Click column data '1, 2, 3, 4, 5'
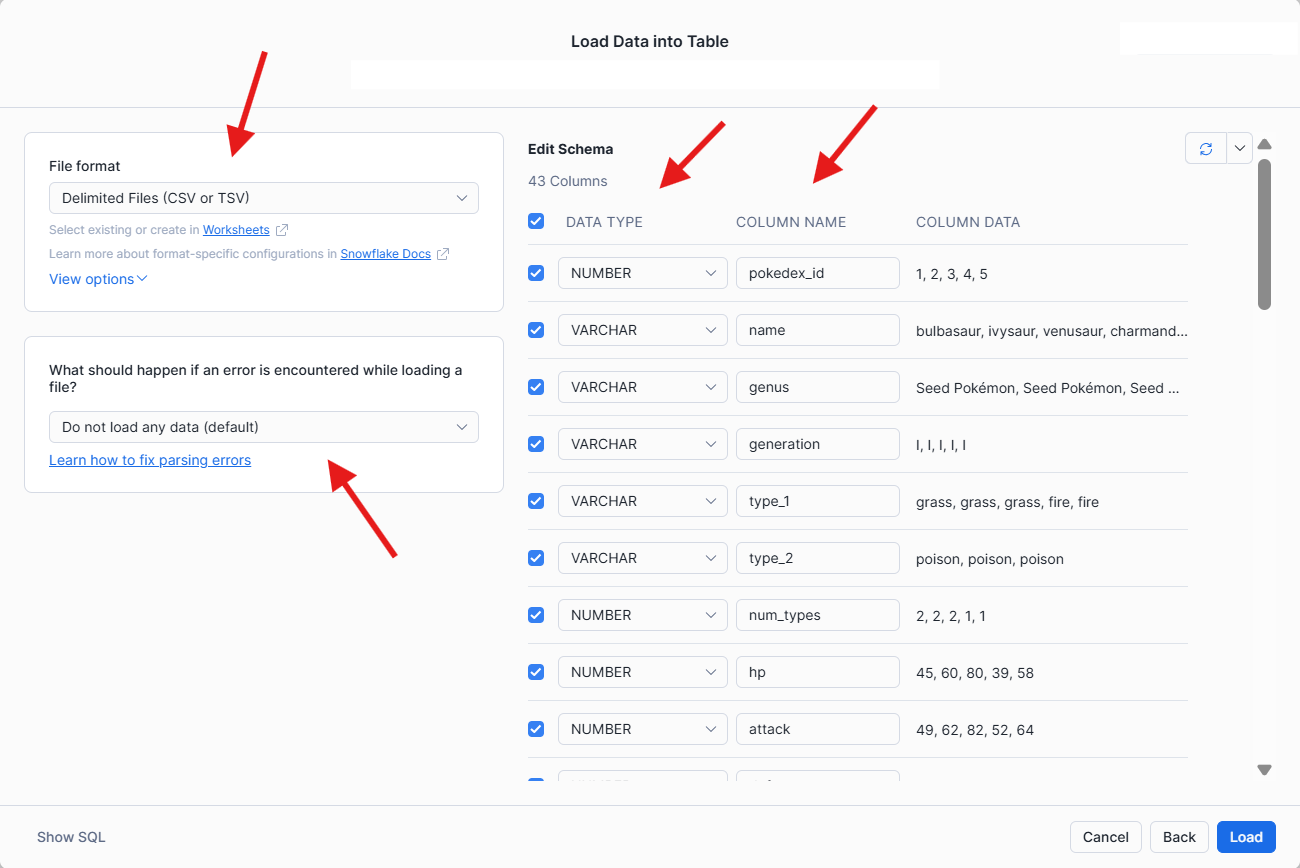Viewport: 1300px width, 868px height. coord(952,273)
